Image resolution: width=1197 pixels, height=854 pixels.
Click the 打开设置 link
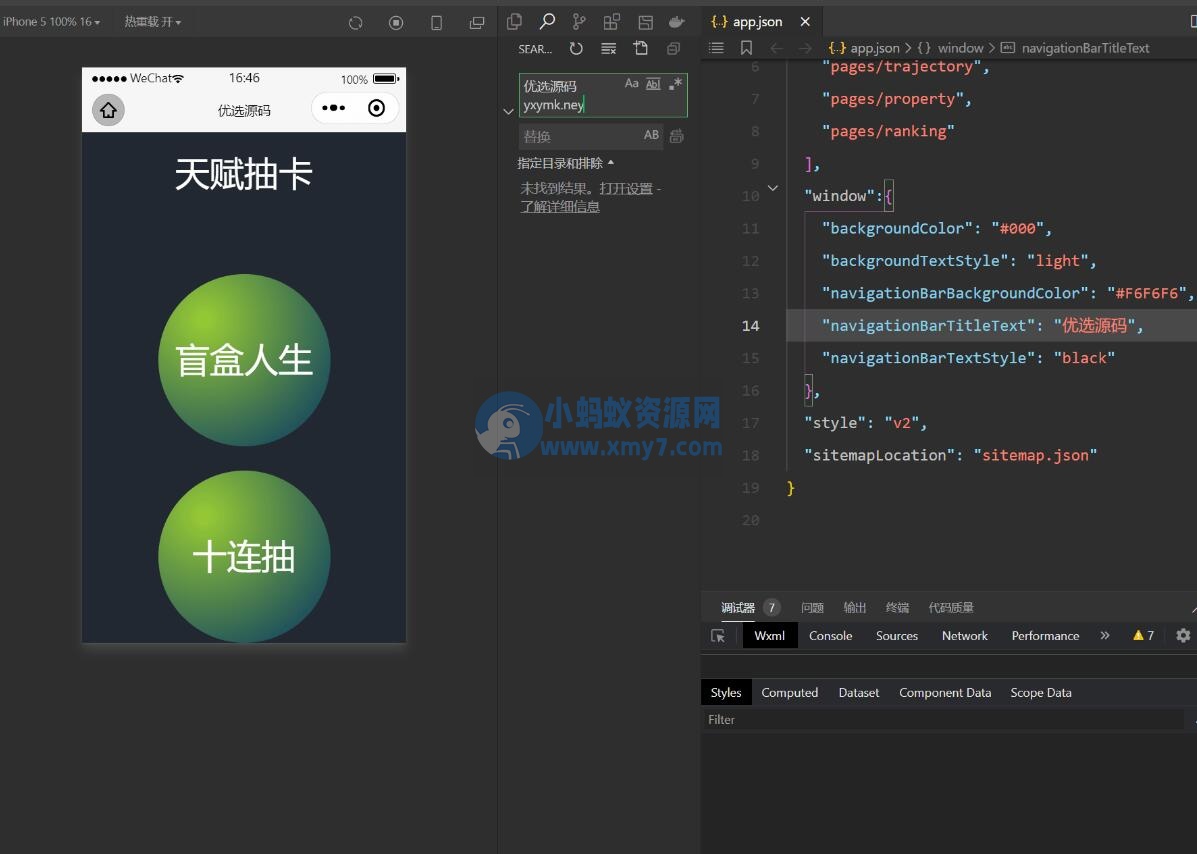[626, 189]
